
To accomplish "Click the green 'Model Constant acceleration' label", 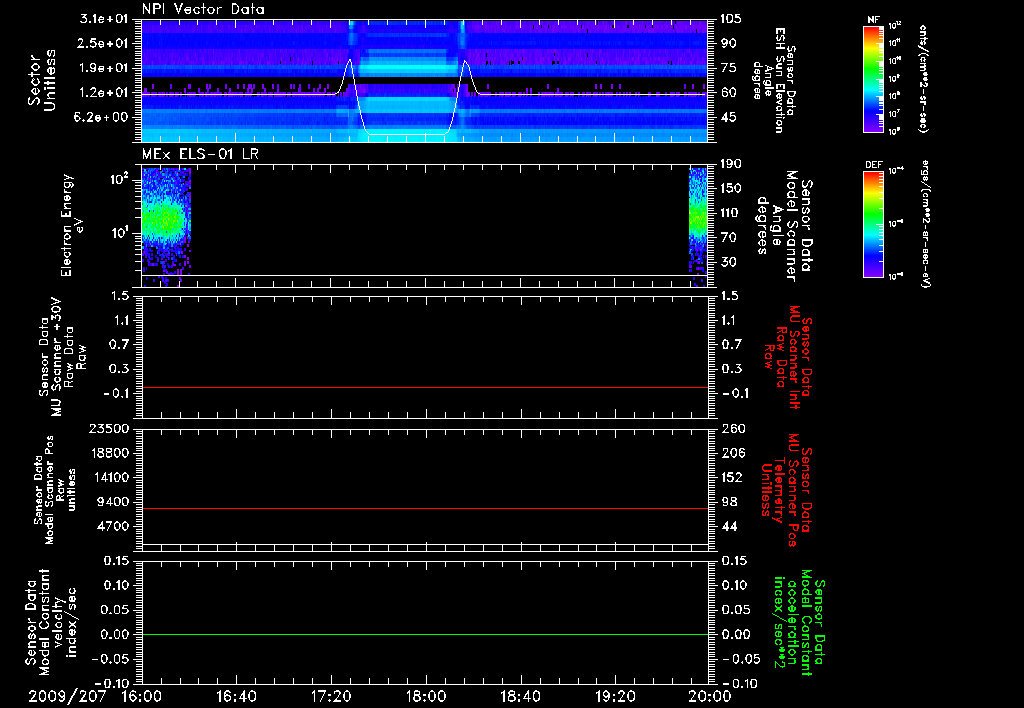I will tap(799, 623).
